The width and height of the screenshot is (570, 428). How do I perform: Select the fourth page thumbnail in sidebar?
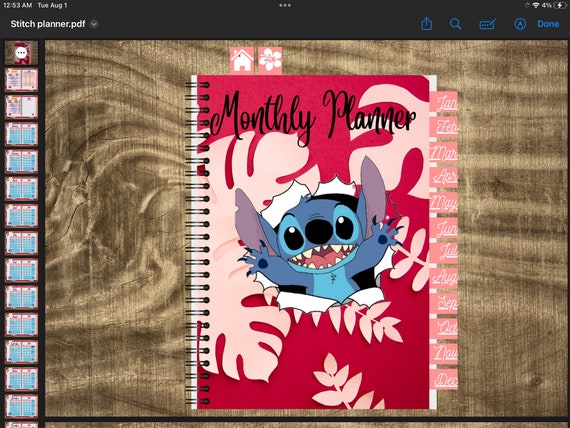[x=21, y=134]
